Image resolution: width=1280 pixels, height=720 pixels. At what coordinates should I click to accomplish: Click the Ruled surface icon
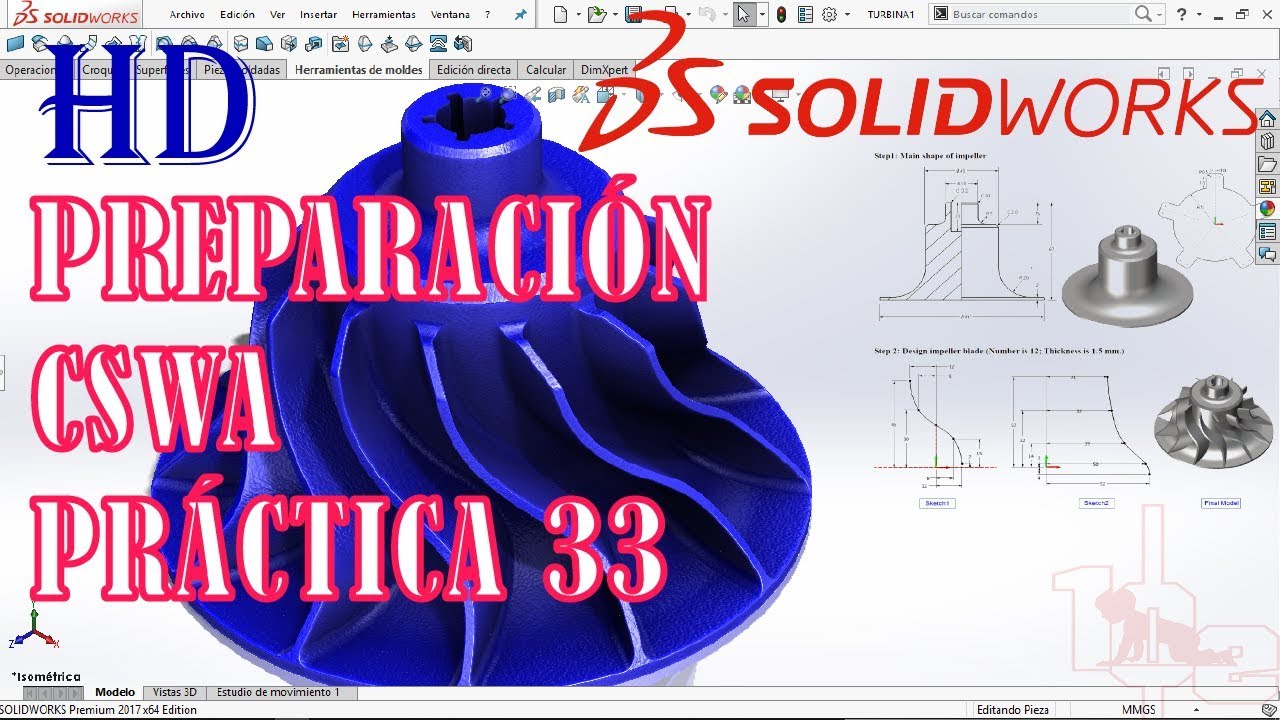coord(90,44)
